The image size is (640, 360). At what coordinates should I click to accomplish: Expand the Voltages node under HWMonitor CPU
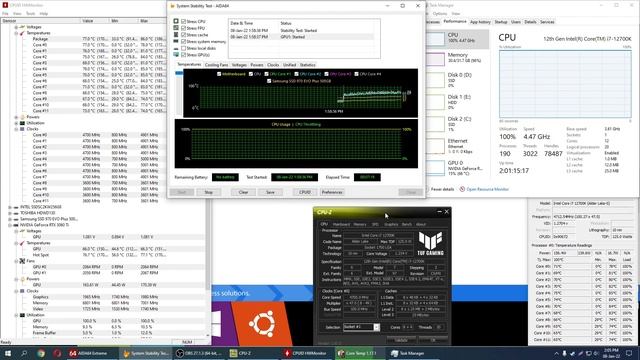pyautogui.click(x=16, y=27)
